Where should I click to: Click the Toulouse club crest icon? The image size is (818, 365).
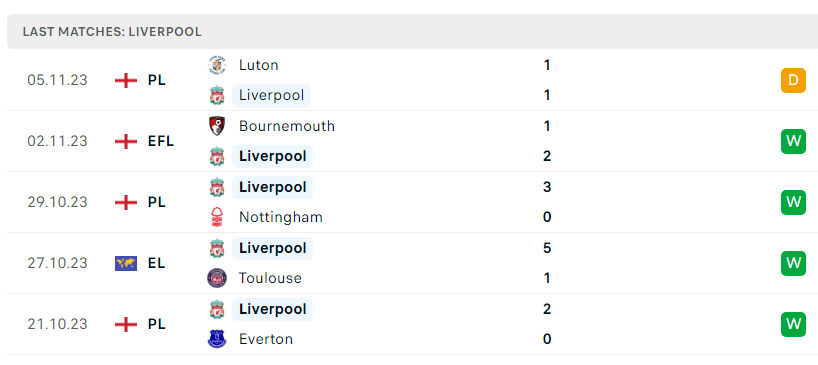(217, 278)
